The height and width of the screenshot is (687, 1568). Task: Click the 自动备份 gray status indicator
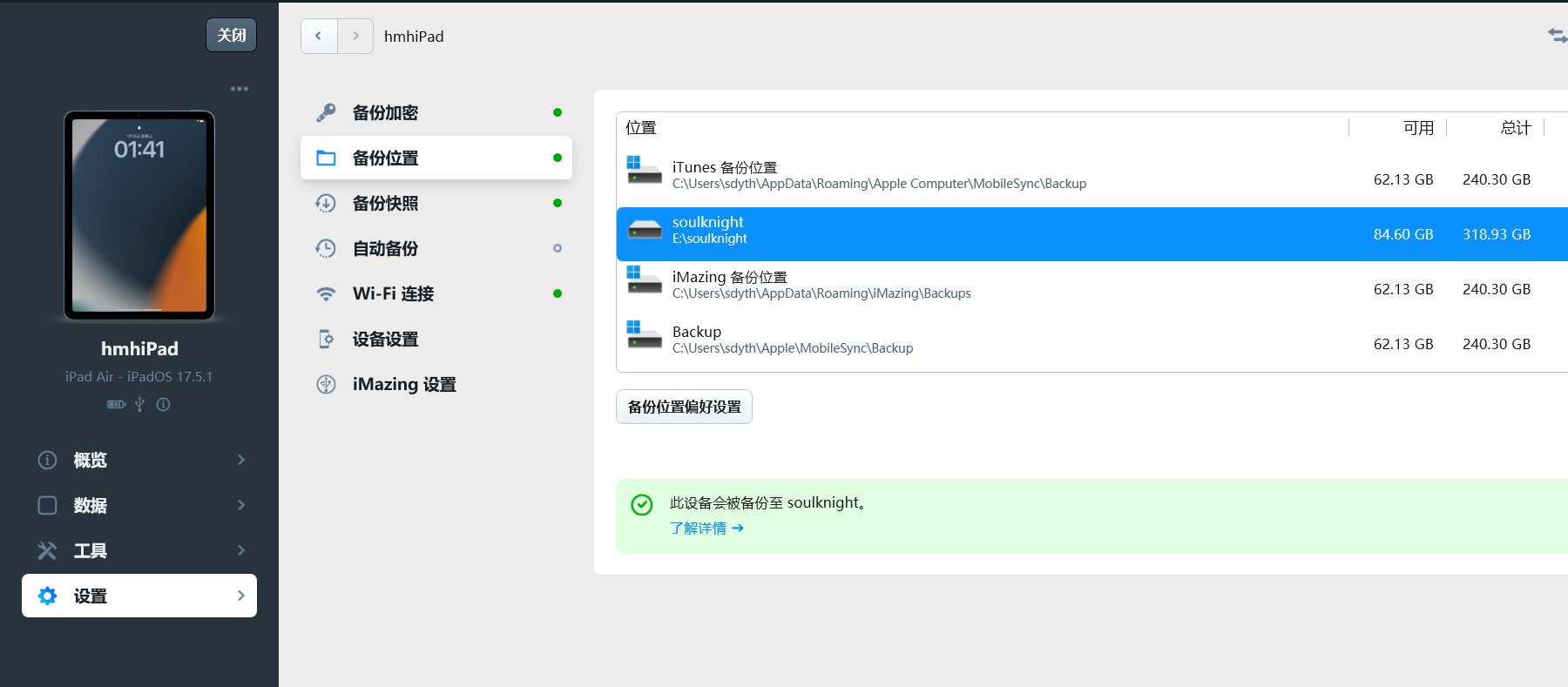click(x=558, y=249)
